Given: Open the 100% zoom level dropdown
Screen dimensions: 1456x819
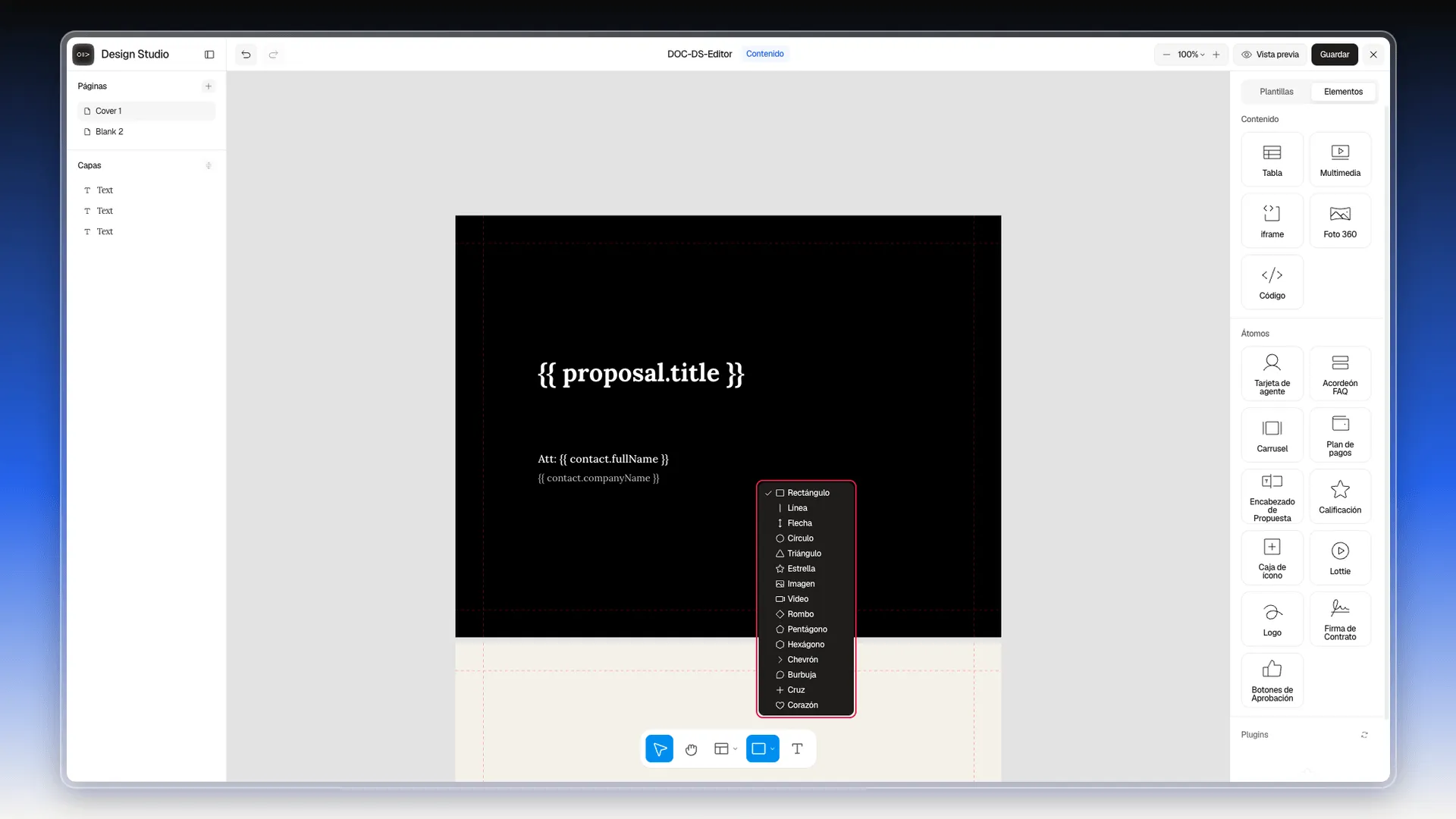Looking at the screenshot, I should point(1191,55).
